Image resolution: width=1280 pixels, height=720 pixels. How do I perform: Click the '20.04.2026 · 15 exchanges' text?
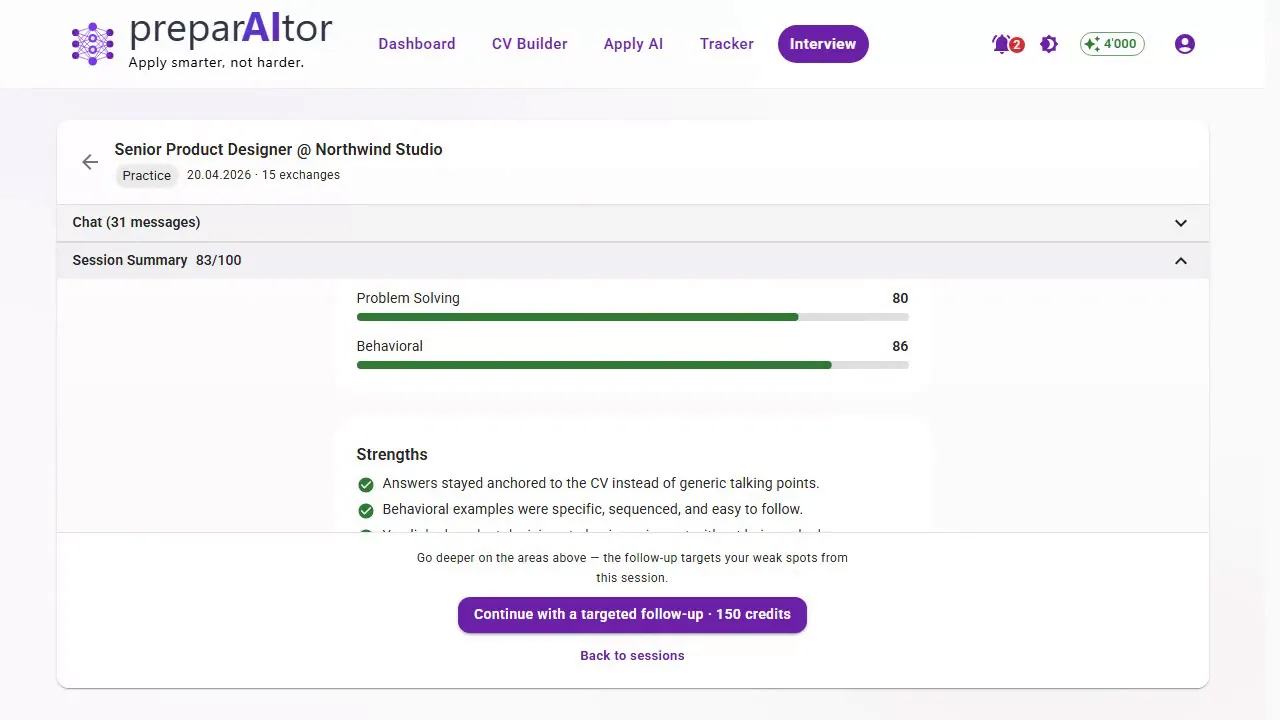point(263,175)
